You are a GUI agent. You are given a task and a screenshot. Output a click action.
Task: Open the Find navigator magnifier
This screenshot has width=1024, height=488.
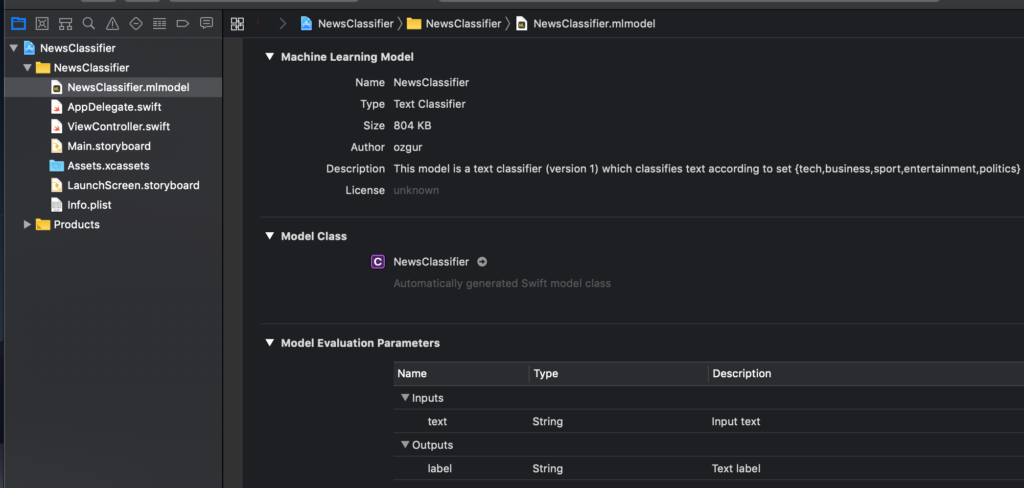point(89,24)
